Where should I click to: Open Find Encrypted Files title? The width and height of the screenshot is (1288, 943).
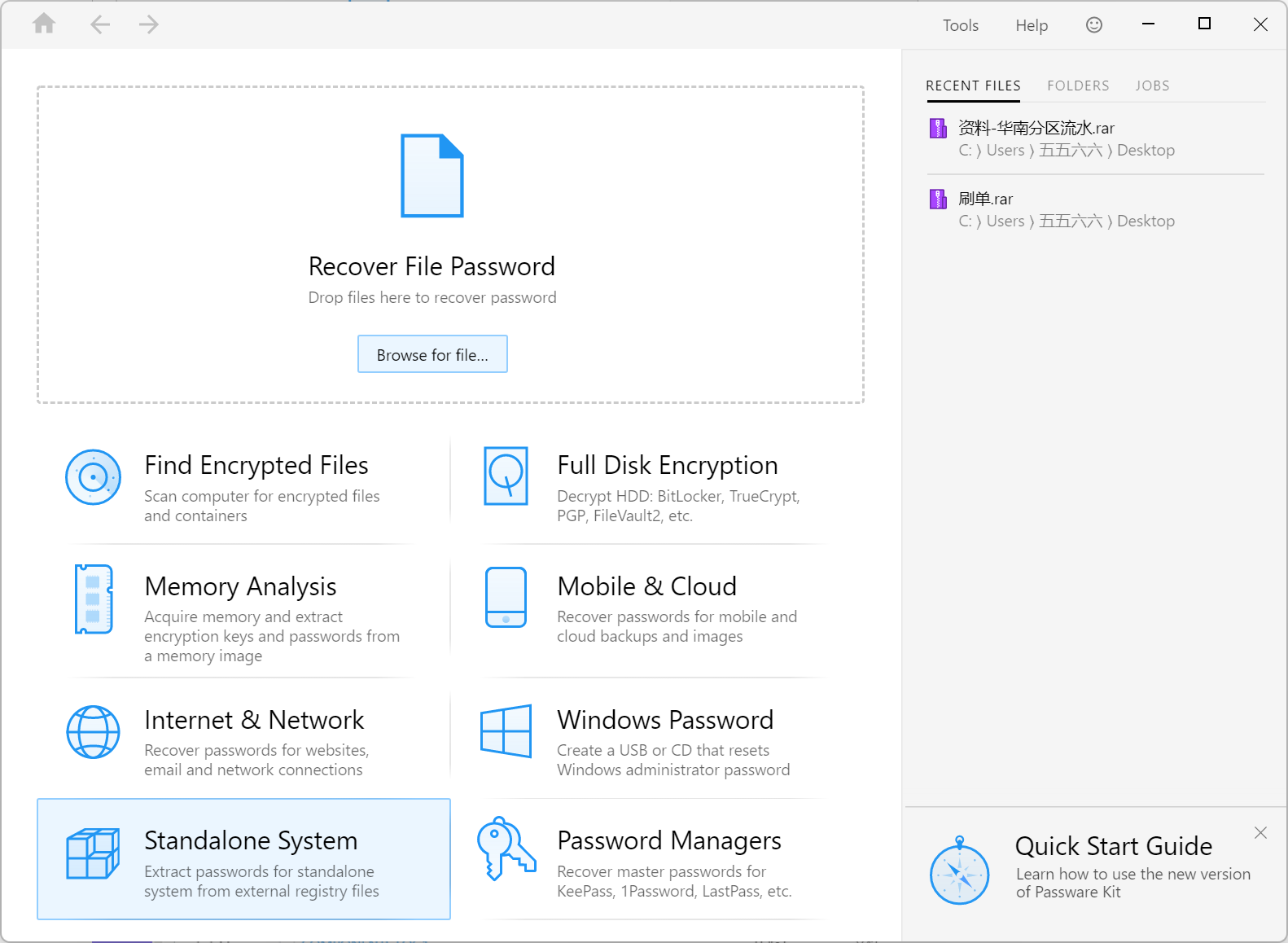tap(256, 465)
